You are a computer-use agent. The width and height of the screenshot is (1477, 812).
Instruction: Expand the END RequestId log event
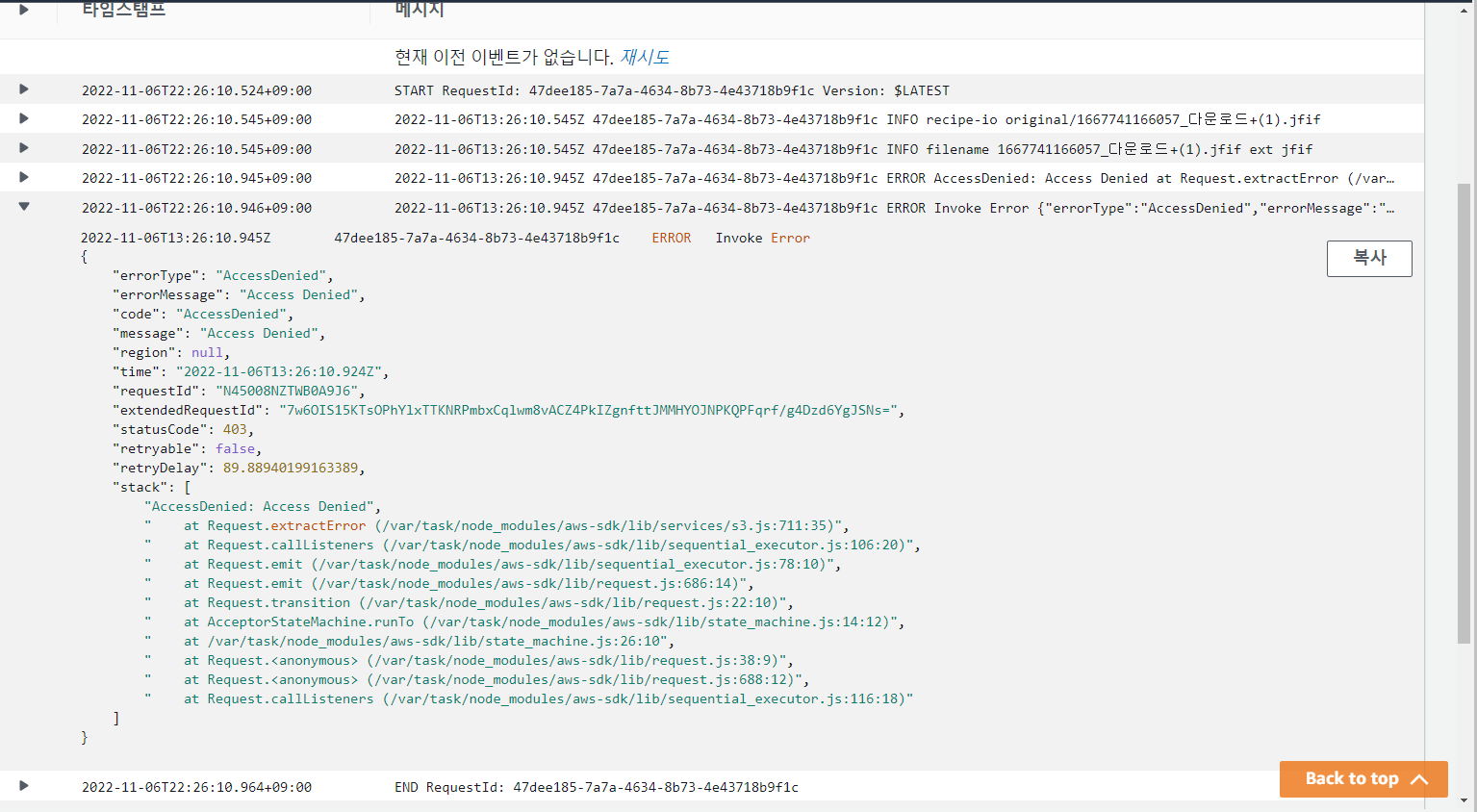coord(23,786)
